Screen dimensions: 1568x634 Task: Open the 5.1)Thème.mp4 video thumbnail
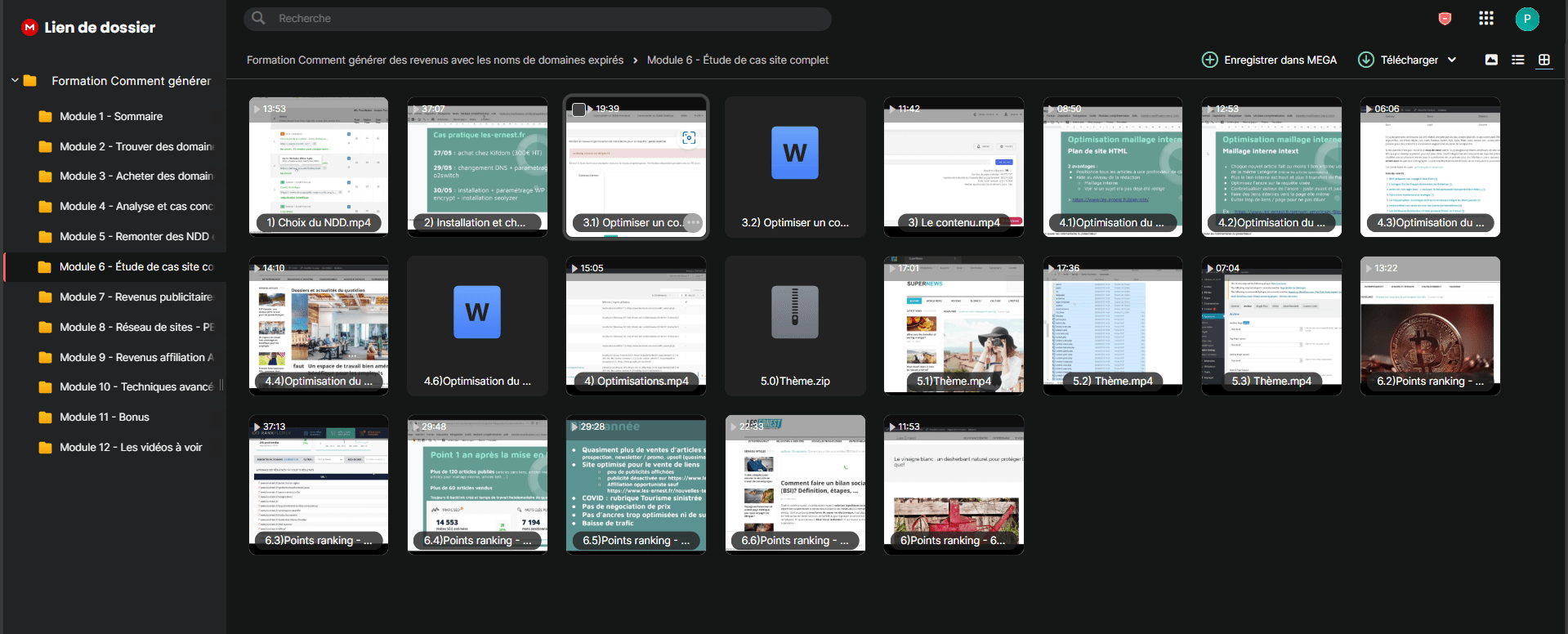click(954, 326)
